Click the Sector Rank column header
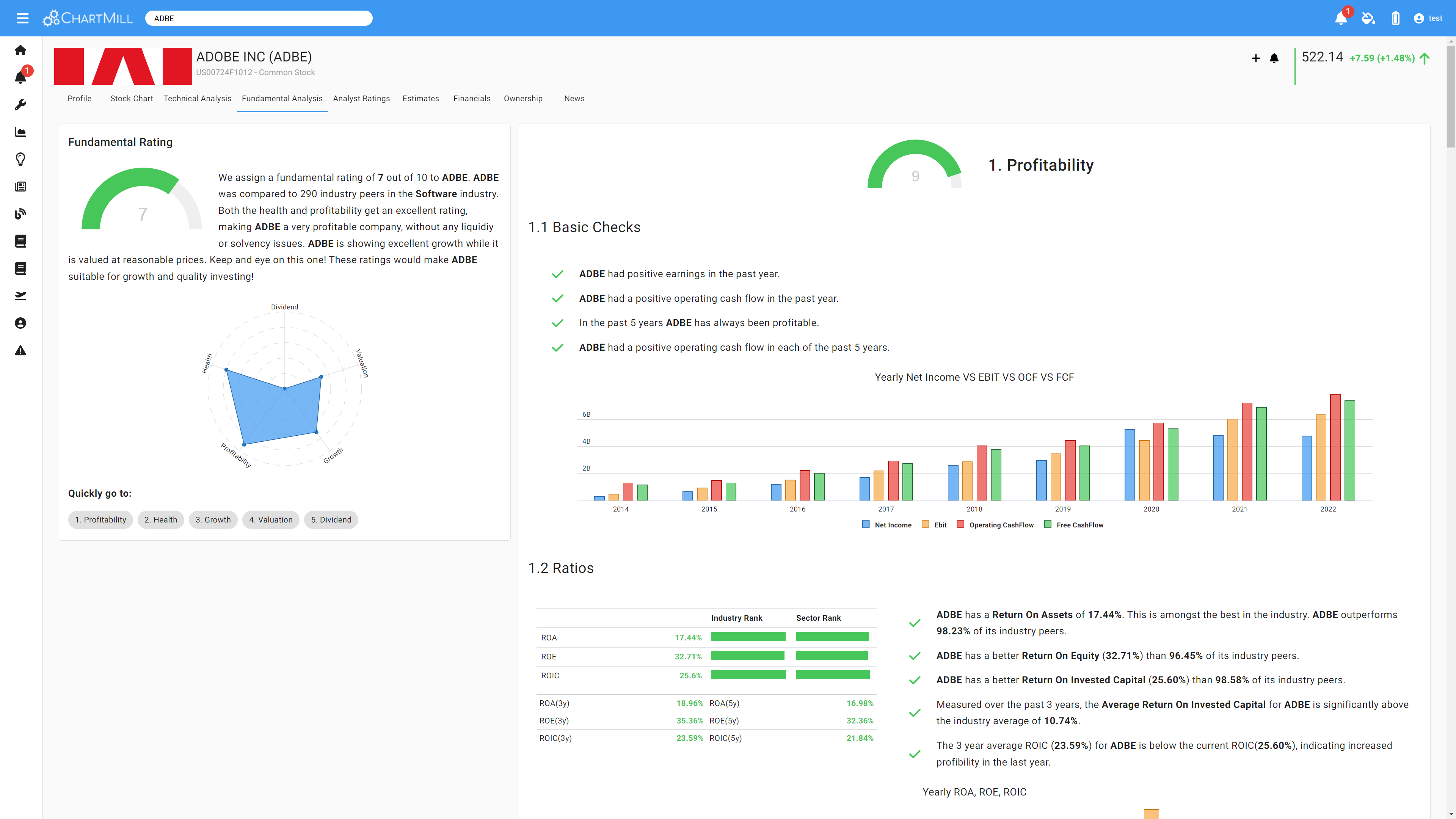 tap(819, 618)
